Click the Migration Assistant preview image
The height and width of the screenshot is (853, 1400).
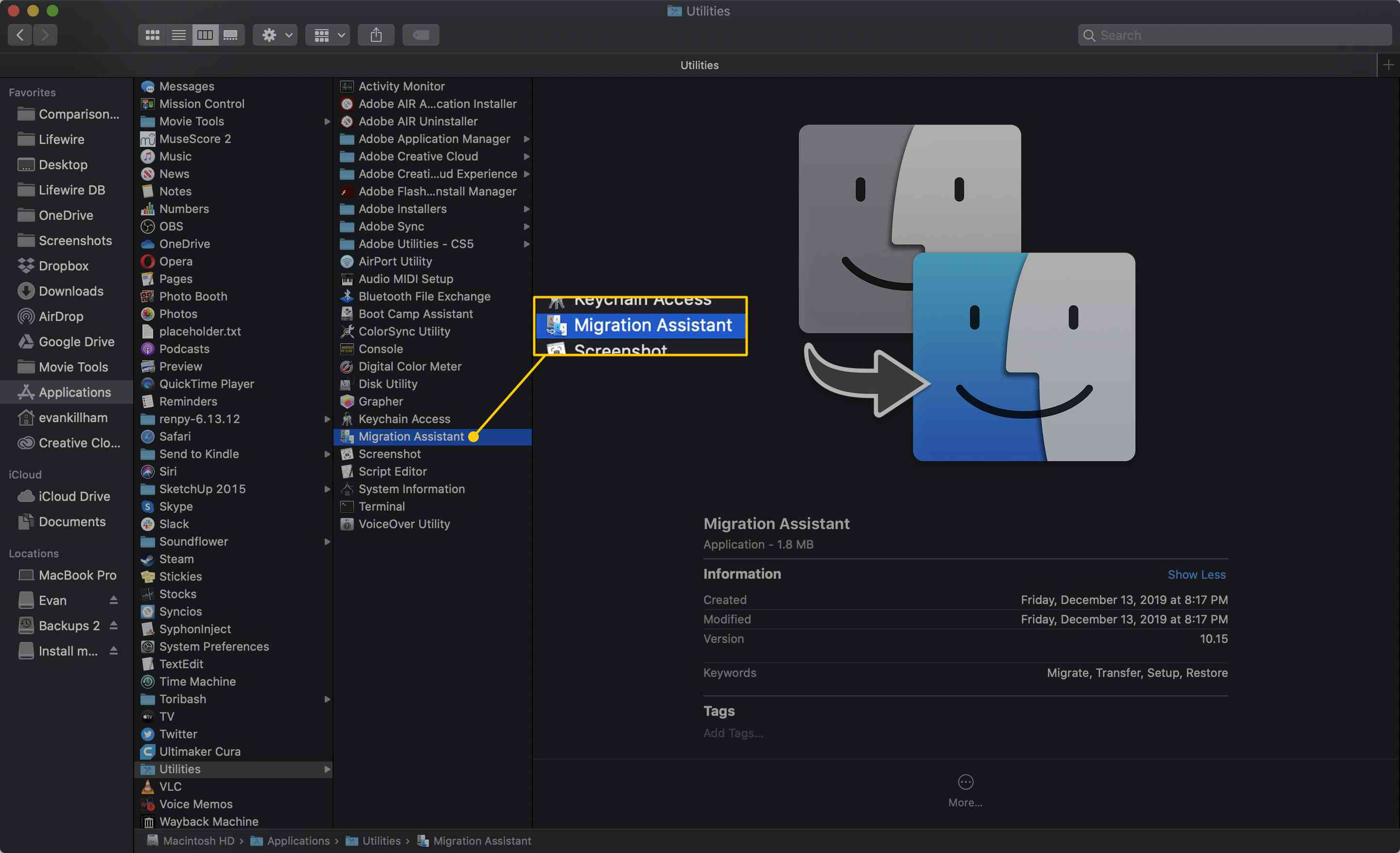pyautogui.click(x=966, y=293)
